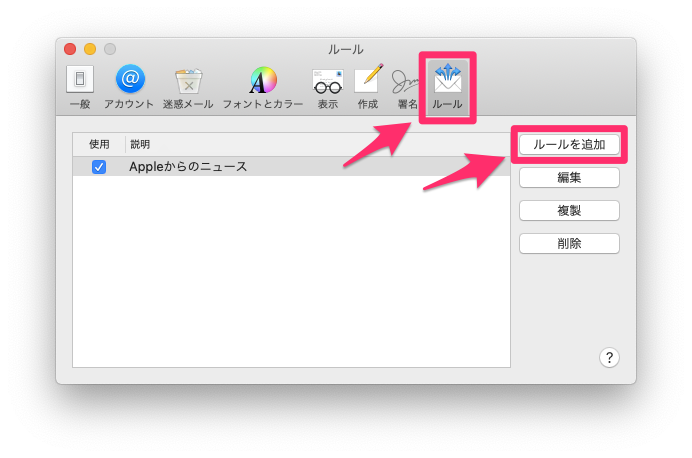Uncheck the Appleからのニュース rule checkbox
Viewport: 692px width, 458px height.
click(x=99, y=167)
